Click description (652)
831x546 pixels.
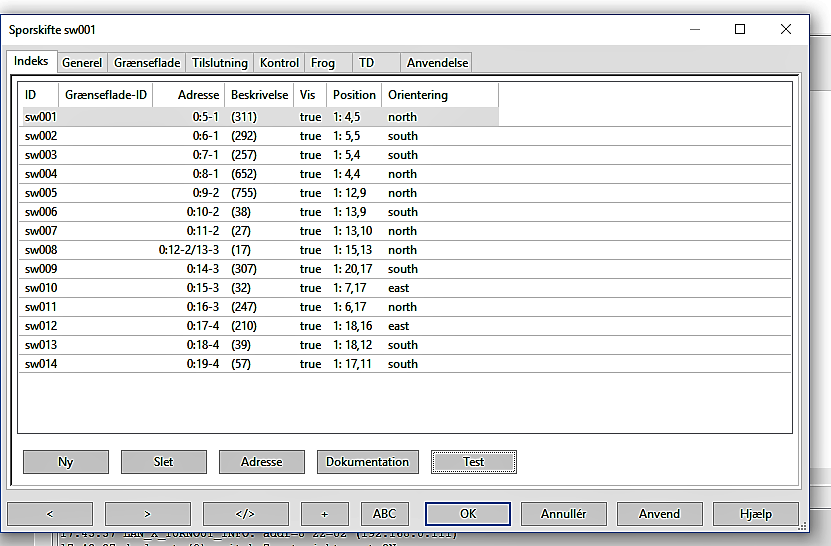point(244,174)
